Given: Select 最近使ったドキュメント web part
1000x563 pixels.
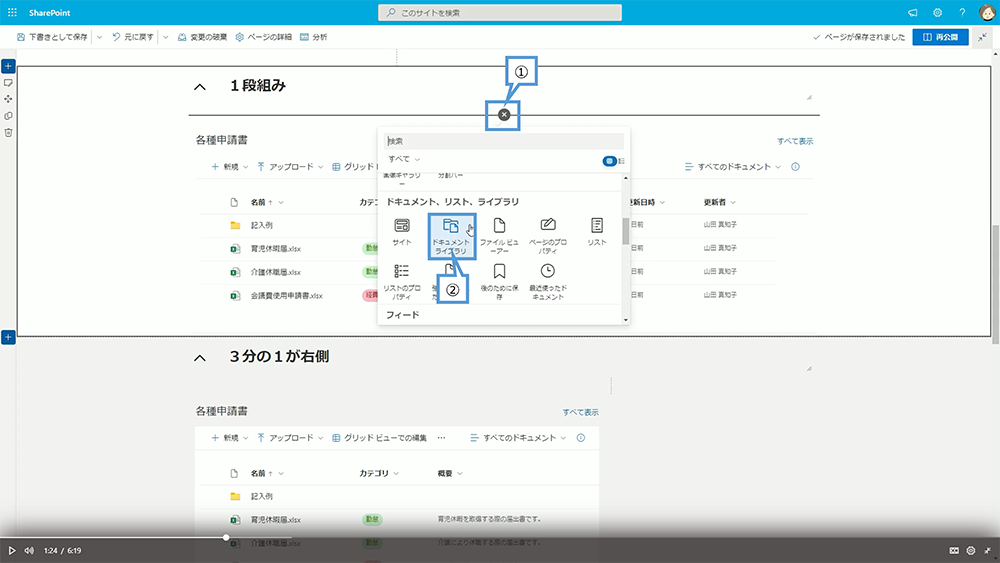Looking at the screenshot, I should (x=548, y=282).
